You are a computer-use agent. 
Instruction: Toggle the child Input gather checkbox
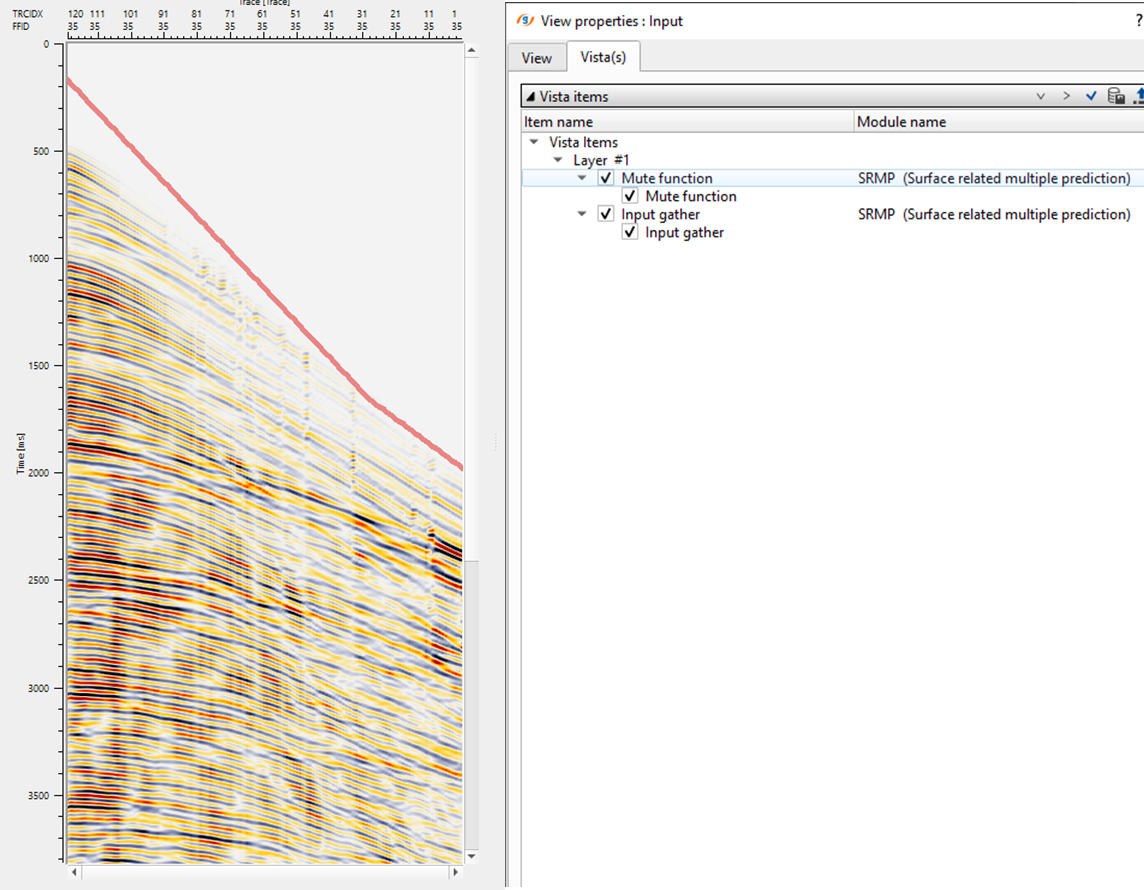630,232
